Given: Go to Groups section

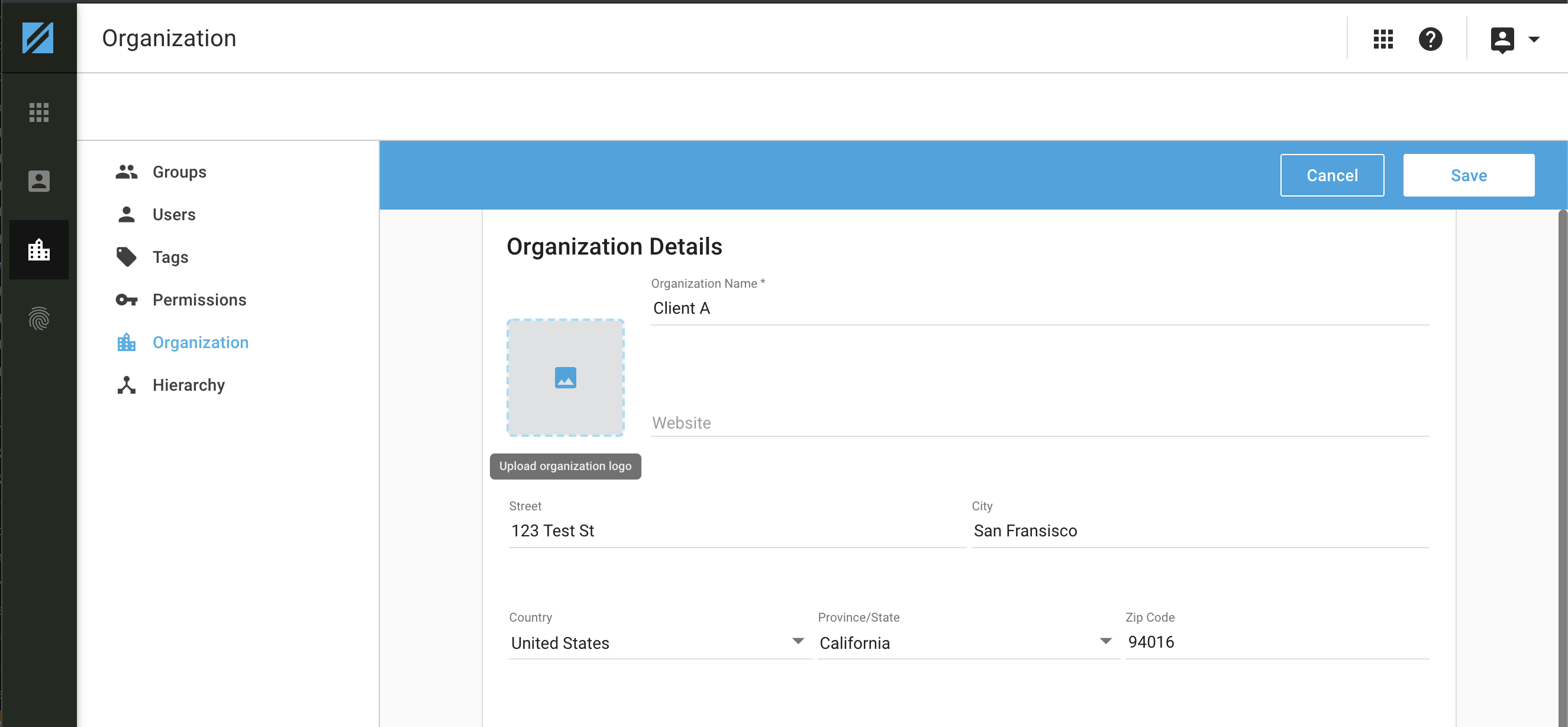Looking at the screenshot, I should click(x=179, y=172).
